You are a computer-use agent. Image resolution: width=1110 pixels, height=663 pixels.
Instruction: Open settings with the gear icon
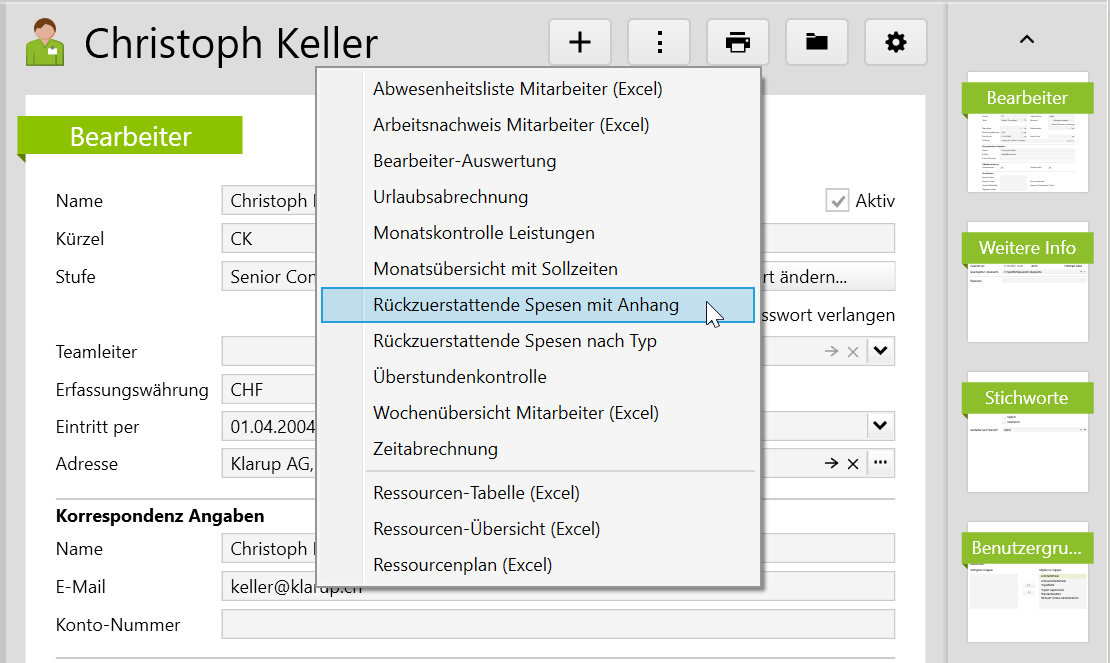tap(896, 42)
